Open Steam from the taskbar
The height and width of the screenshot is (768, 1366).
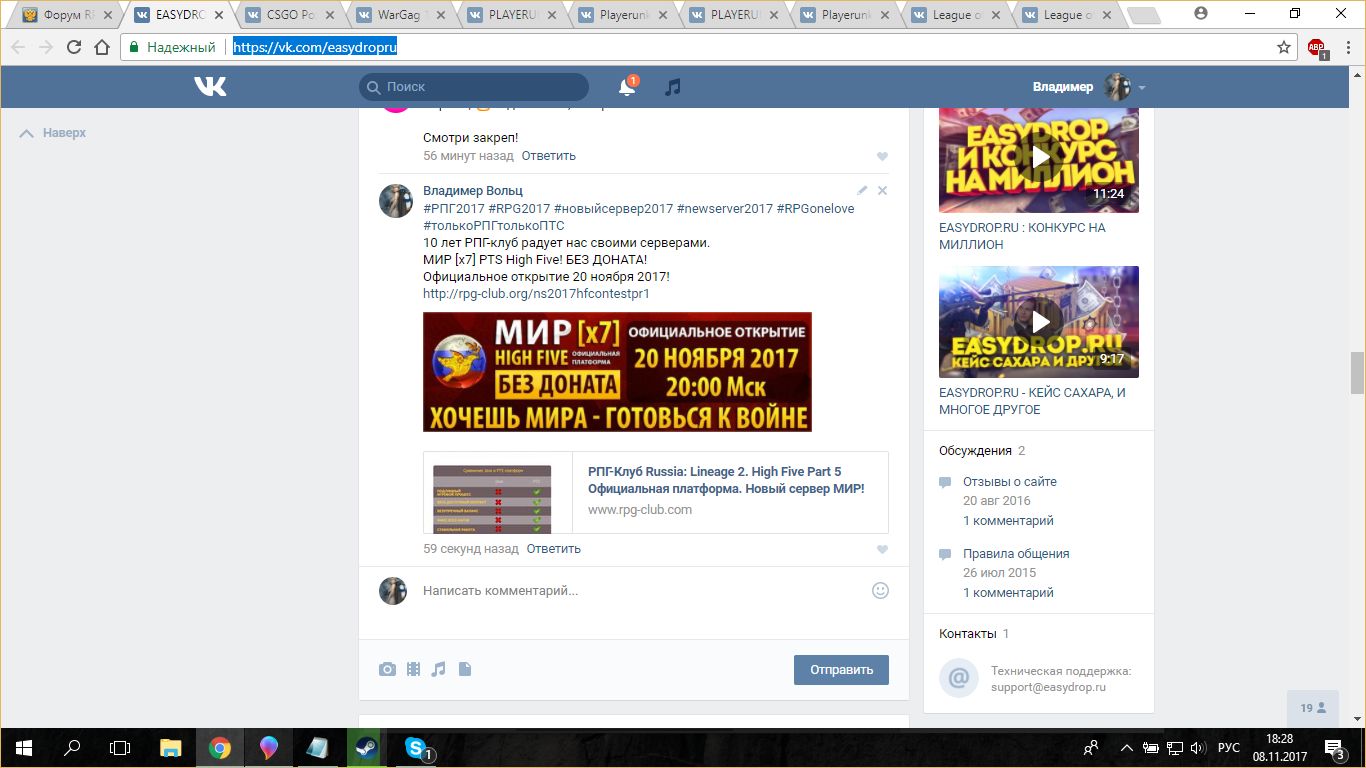(x=366, y=747)
